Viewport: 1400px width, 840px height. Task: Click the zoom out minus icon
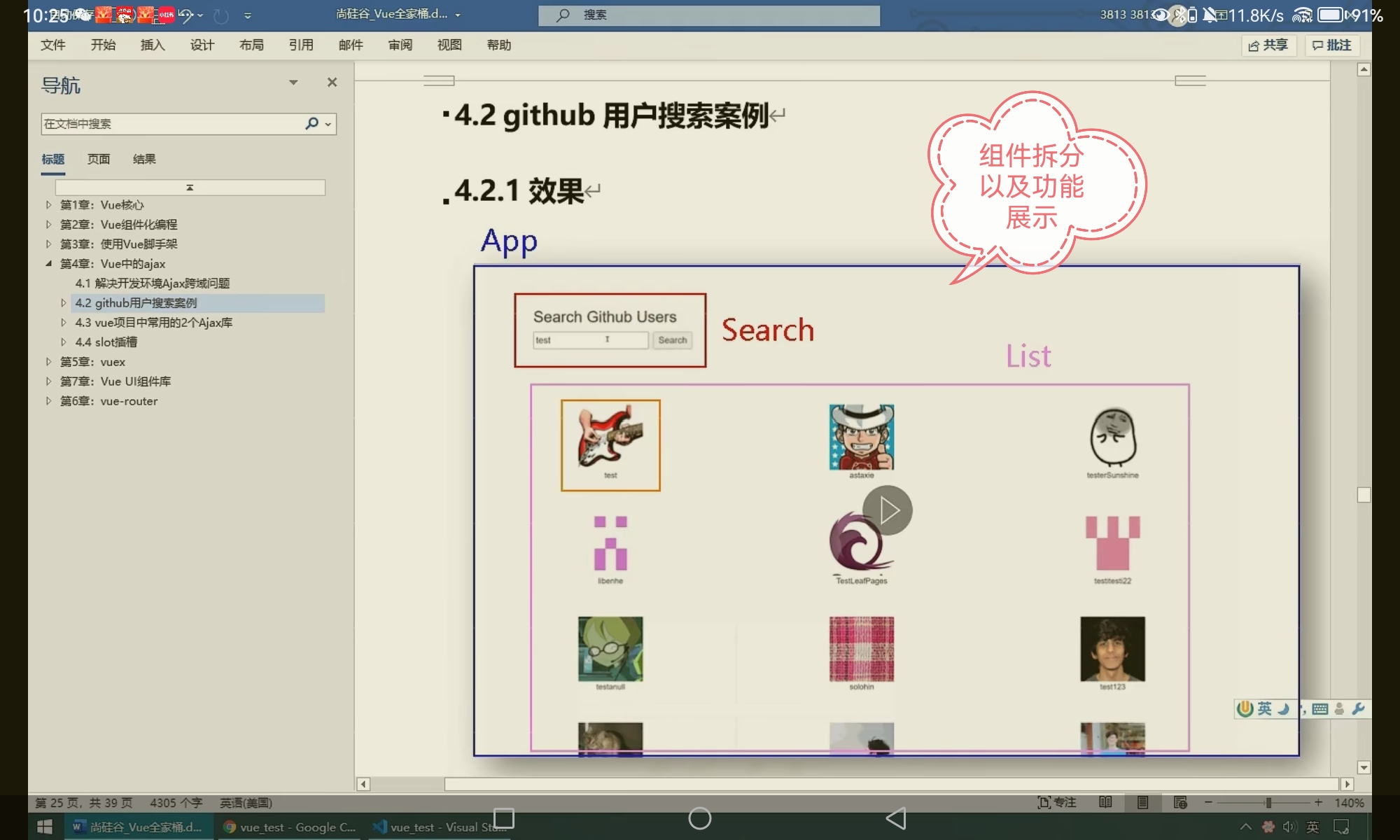[1208, 802]
